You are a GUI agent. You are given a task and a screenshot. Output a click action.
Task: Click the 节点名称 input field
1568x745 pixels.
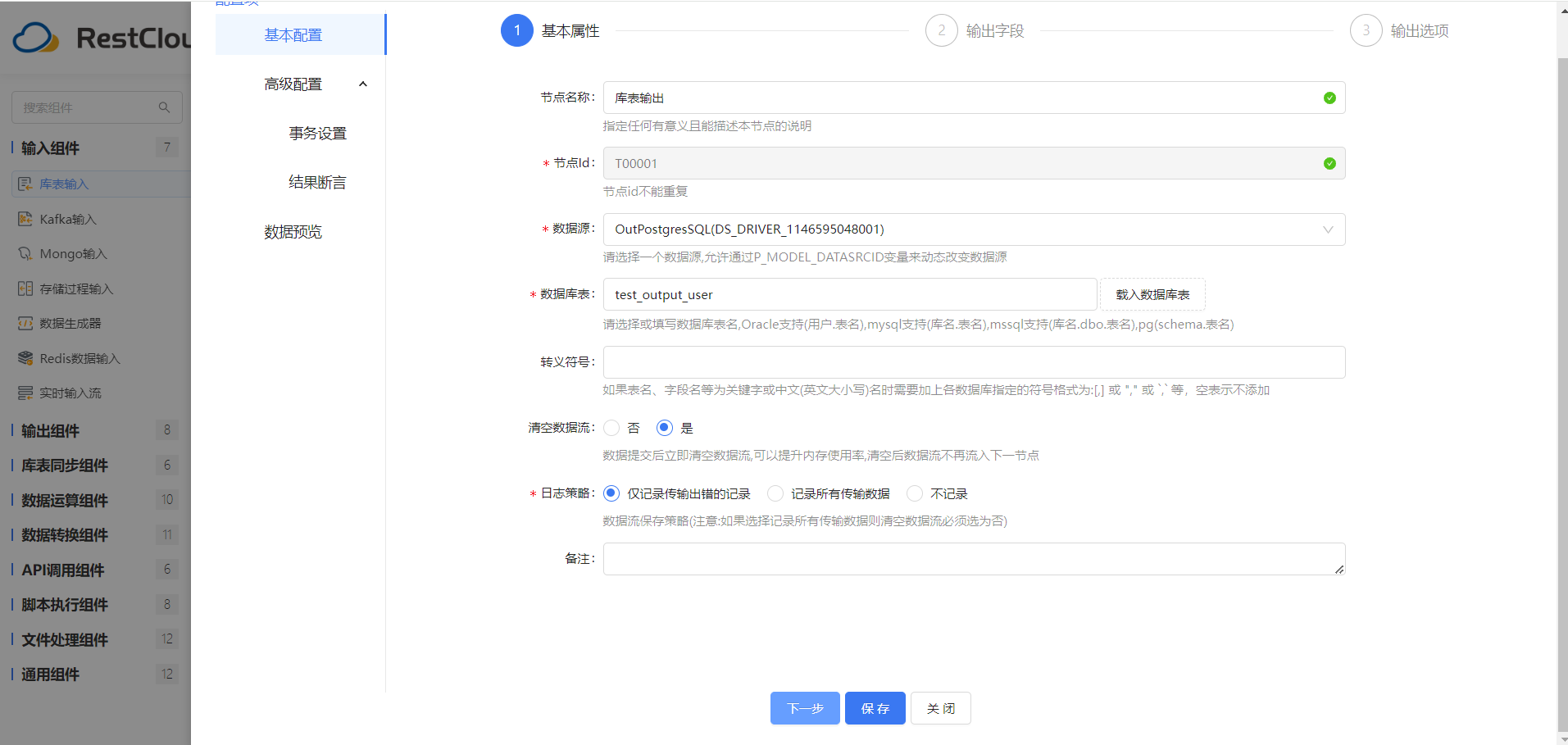pyautogui.click(x=974, y=98)
